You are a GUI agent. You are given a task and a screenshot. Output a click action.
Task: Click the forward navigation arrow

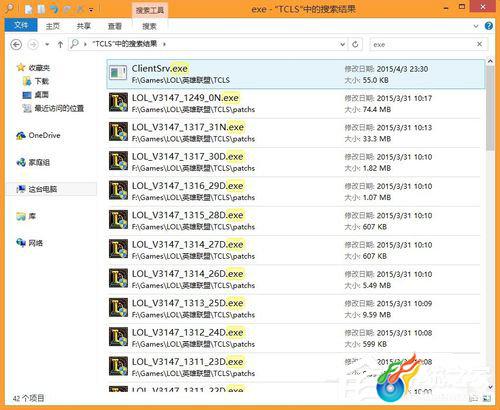[33, 44]
